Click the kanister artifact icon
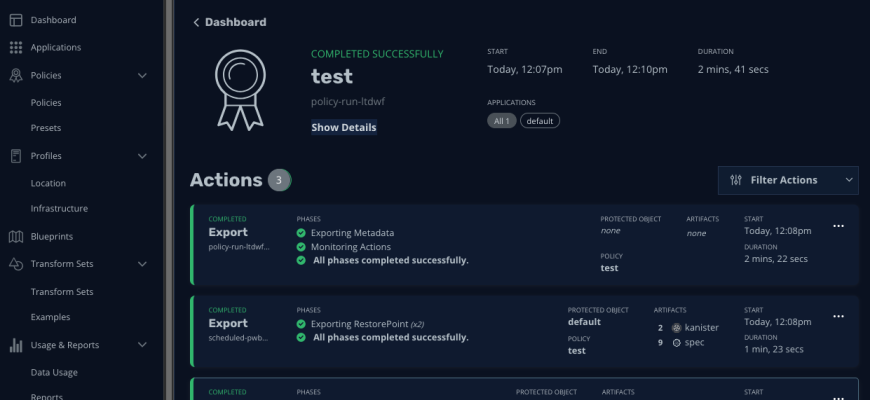 point(677,328)
